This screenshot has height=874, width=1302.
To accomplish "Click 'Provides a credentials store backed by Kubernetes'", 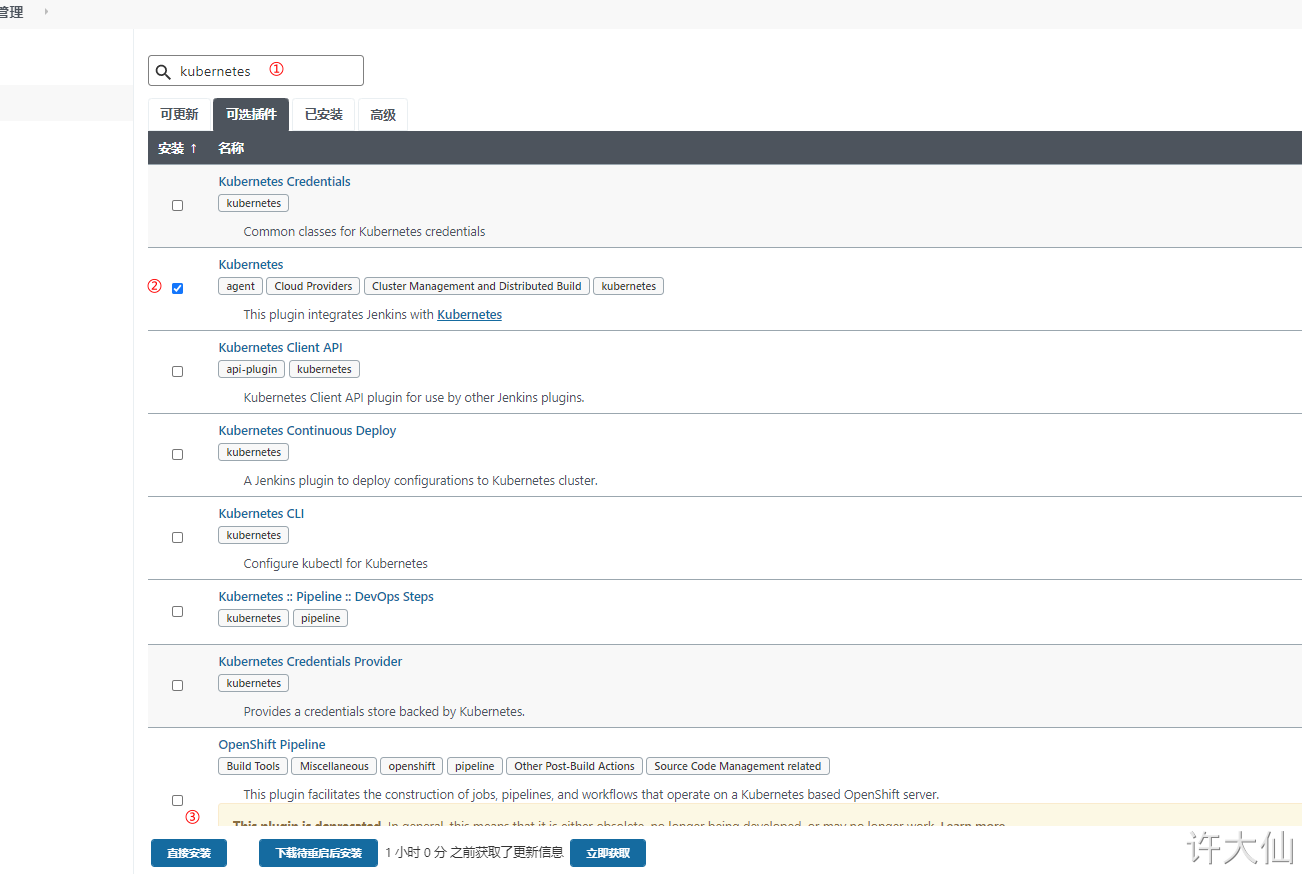I will (384, 711).
